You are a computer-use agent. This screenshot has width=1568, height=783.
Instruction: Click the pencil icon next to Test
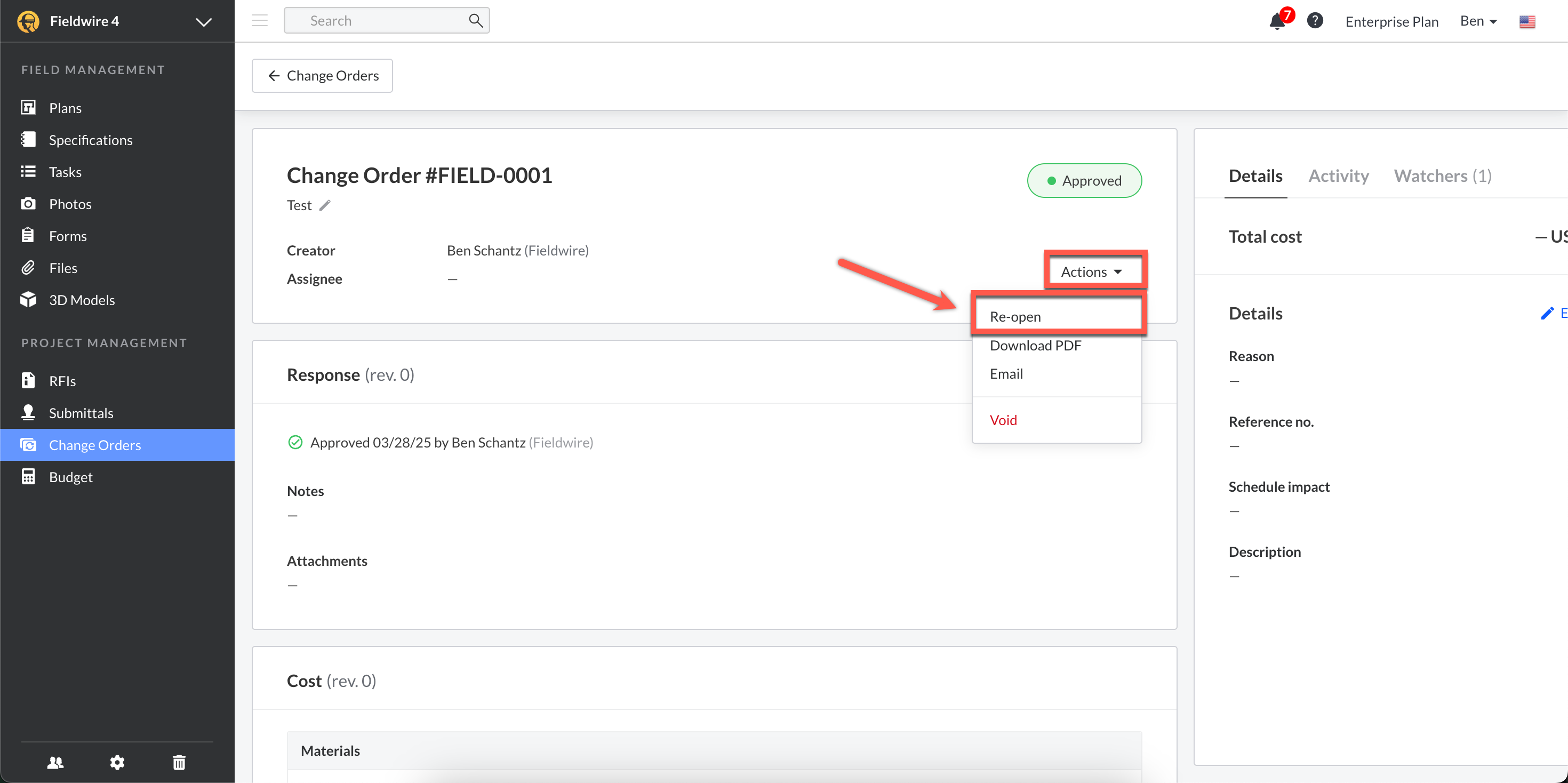coord(325,205)
